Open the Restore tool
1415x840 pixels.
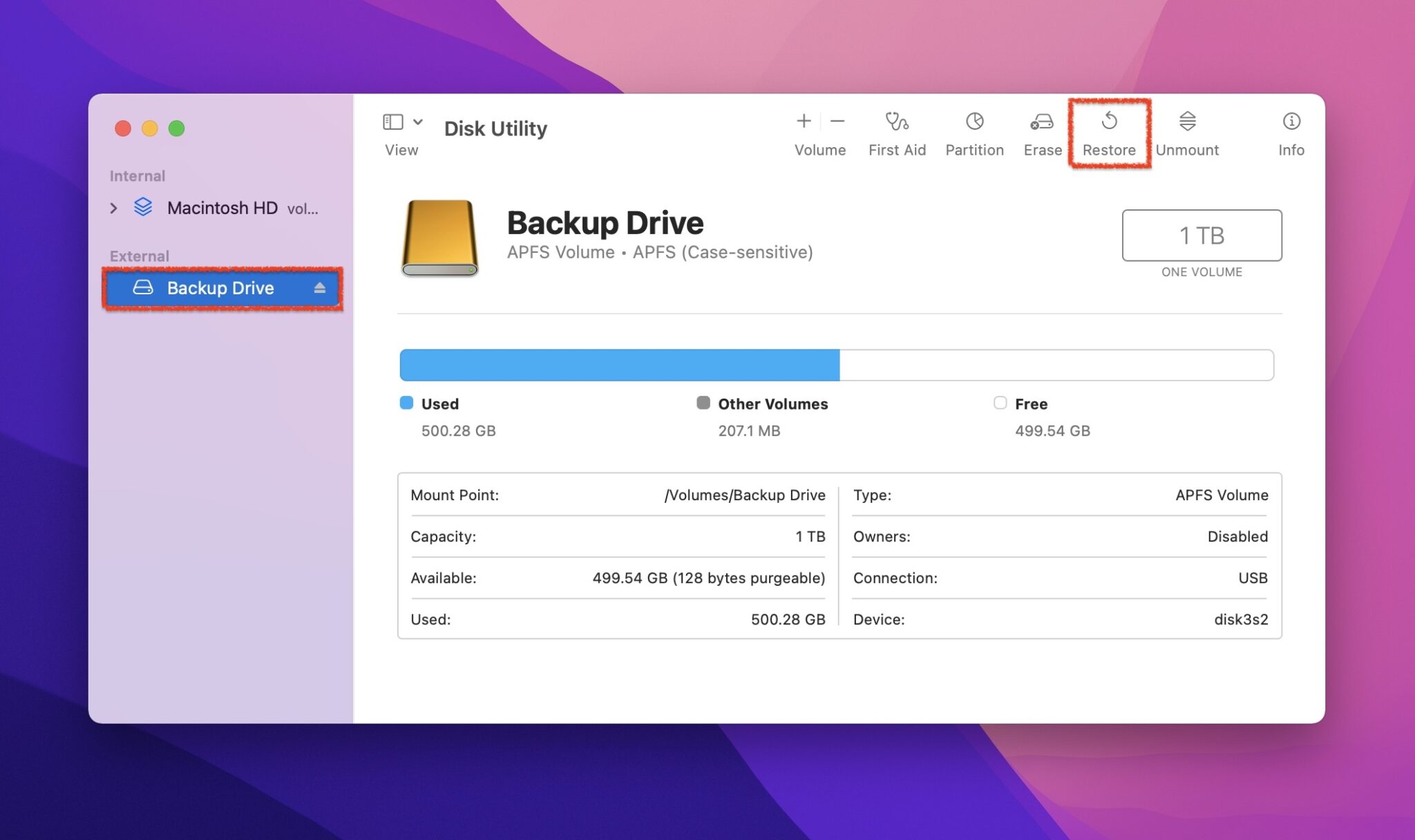(x=1109, y=131)
